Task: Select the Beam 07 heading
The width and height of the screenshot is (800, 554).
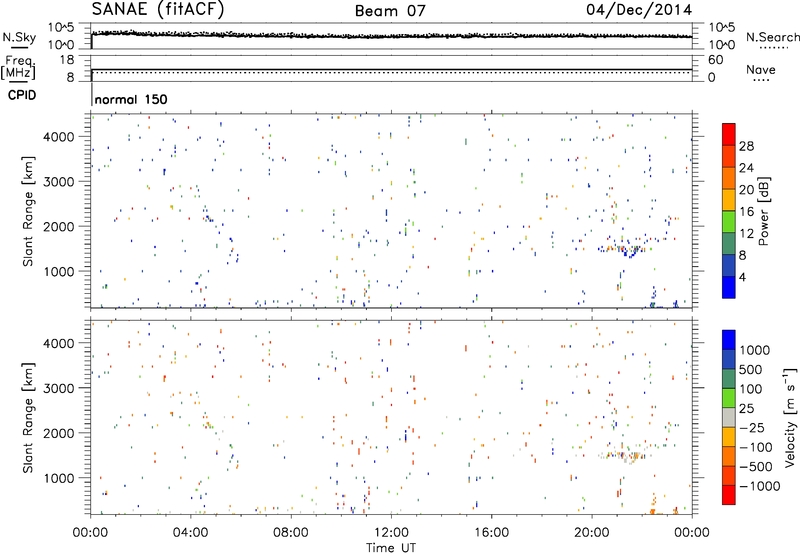Action: coord(390,11)
